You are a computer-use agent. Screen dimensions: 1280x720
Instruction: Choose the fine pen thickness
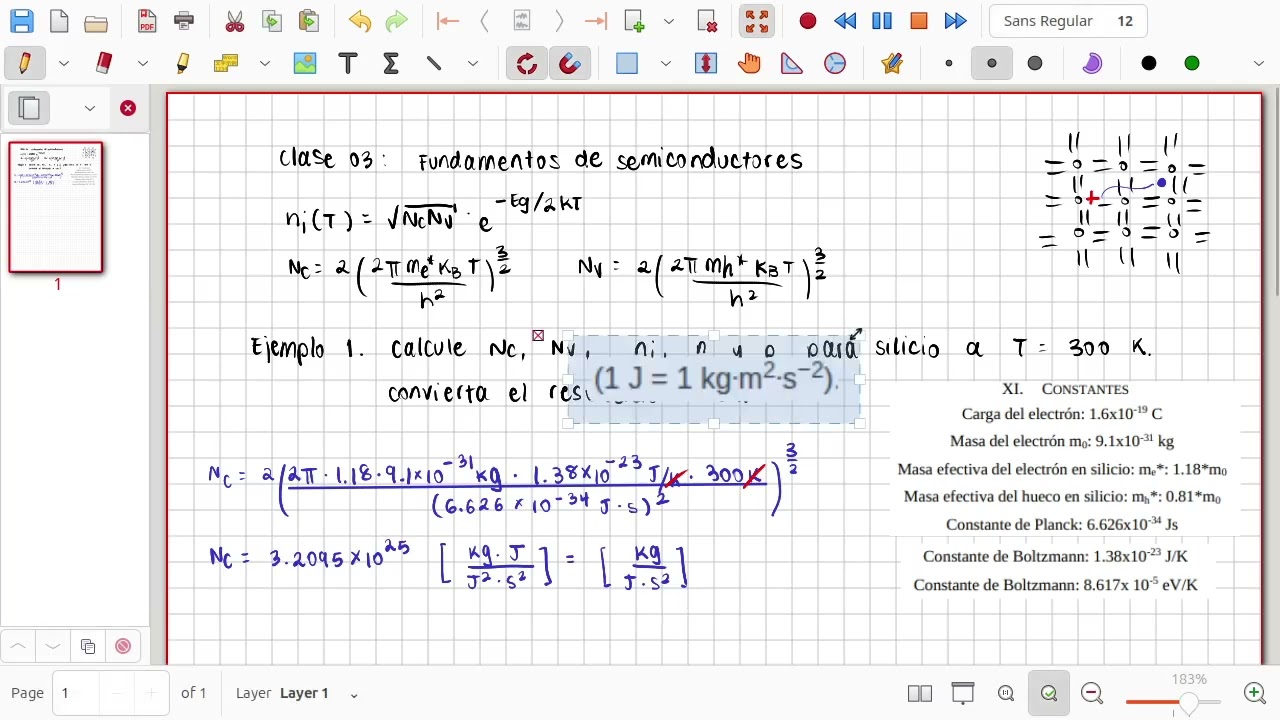pos(949,63)
